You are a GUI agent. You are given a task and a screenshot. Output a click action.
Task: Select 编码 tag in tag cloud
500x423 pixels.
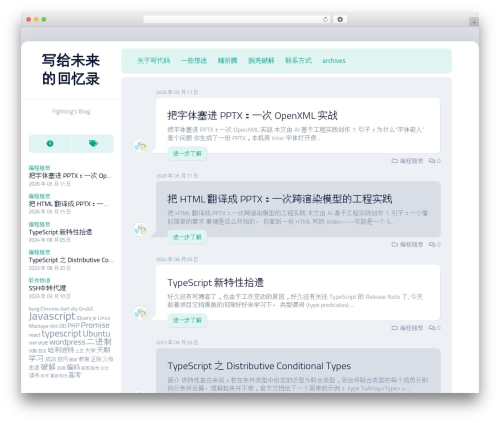[x=73, y=367]
